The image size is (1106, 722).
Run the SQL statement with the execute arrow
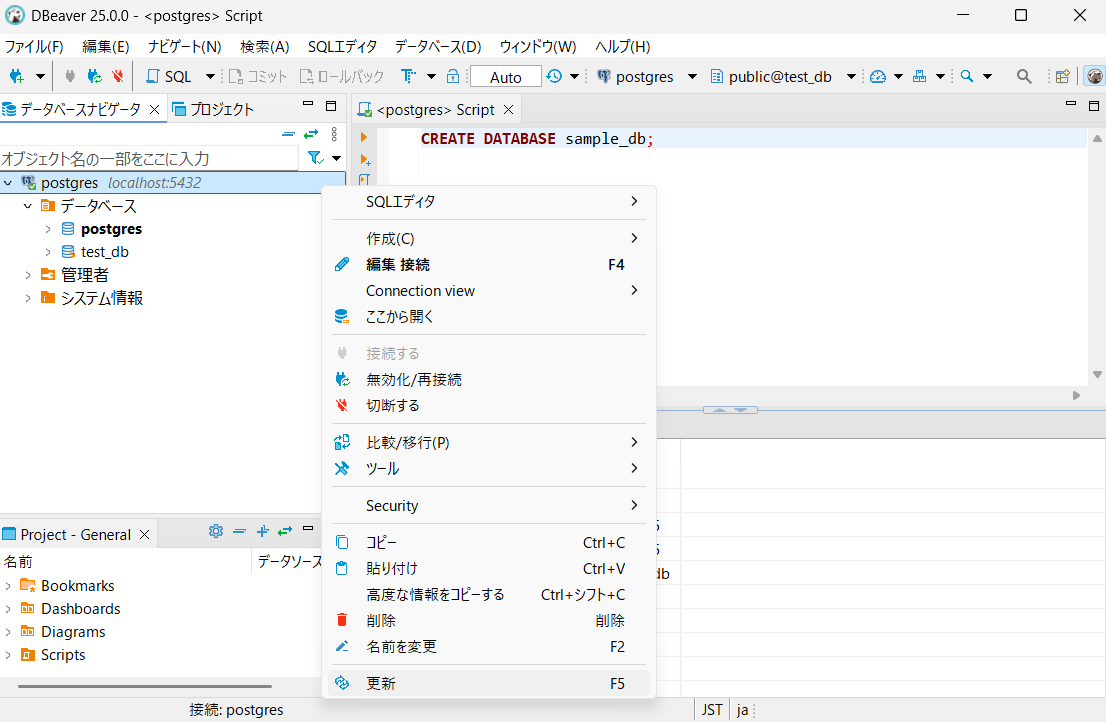(x=364, y=138)
